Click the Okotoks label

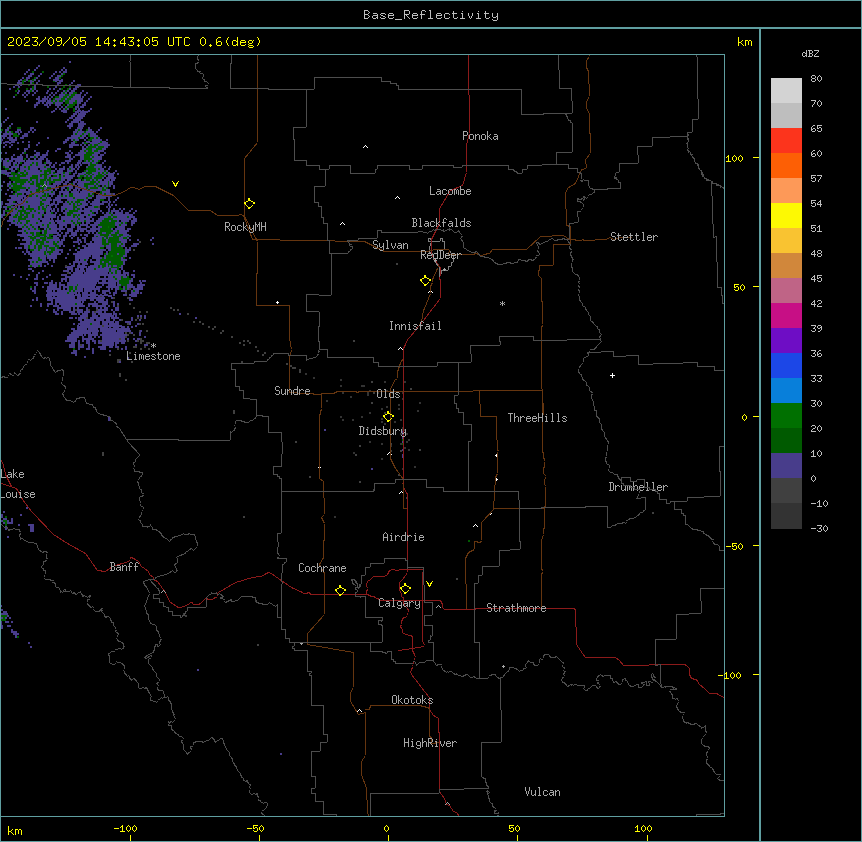[412, 700]
